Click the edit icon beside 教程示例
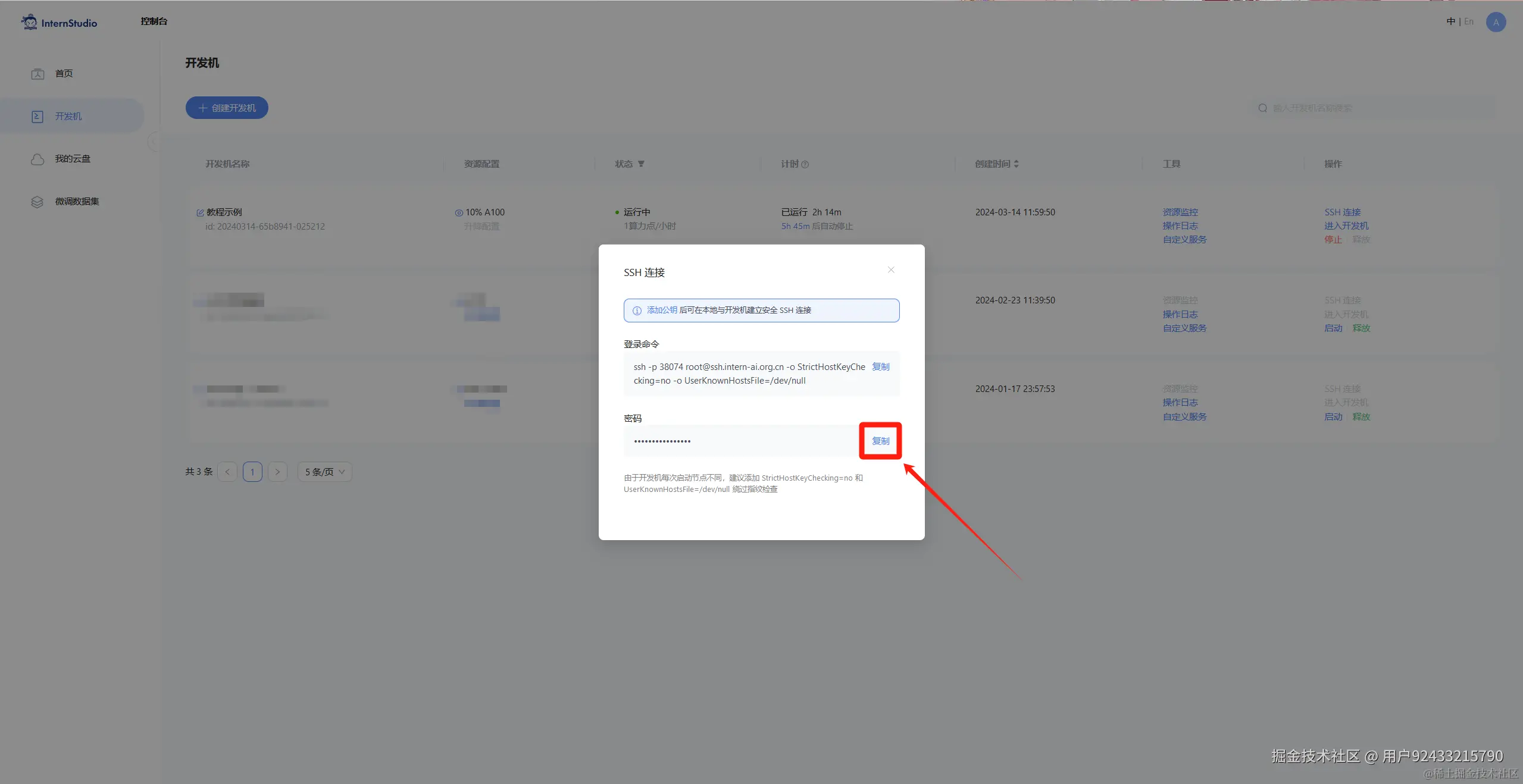This screenshot has width=1523, height=784. (200, 212)
